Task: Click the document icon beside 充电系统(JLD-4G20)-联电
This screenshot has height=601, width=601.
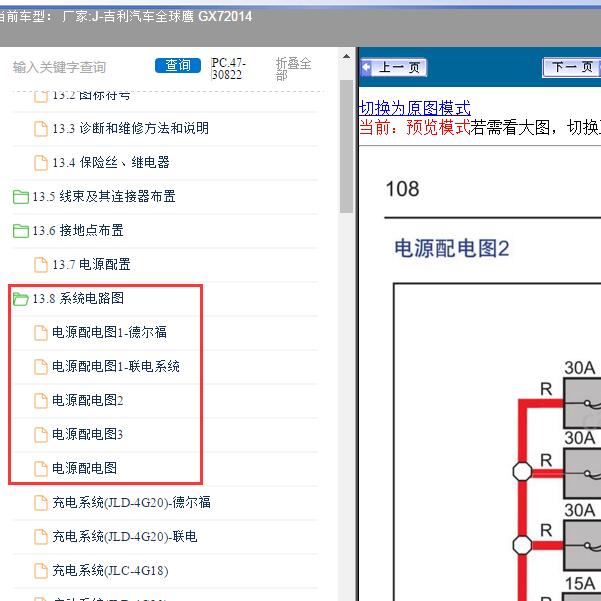Action: tap(41, 537)
